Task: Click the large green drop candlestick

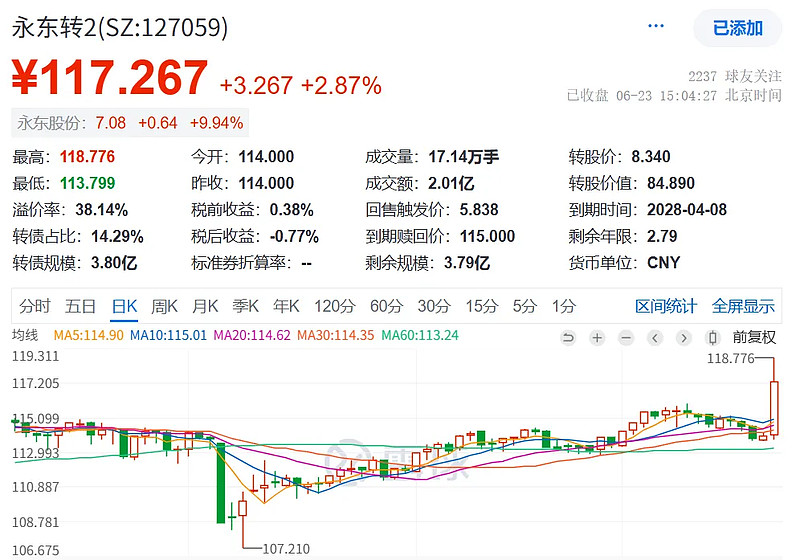Action: 220,482
